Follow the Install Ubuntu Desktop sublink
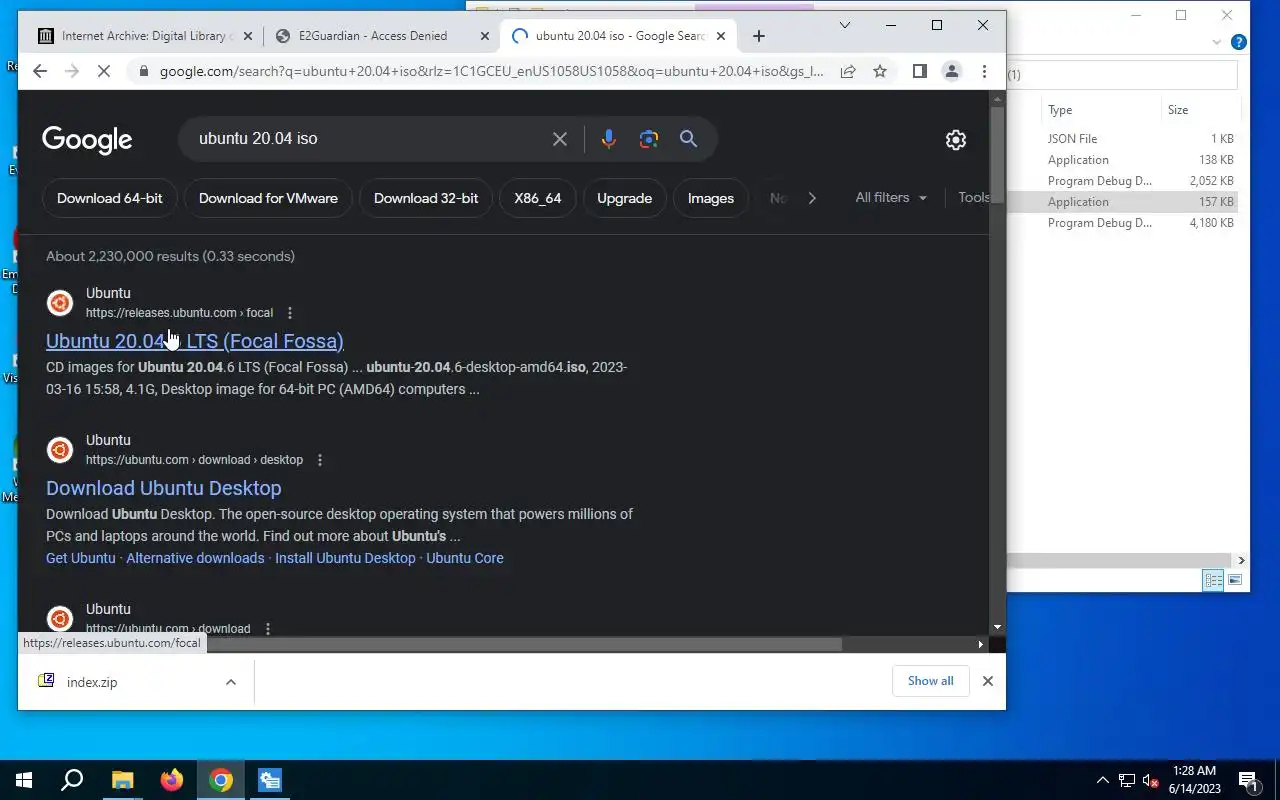Viewport: 1280px width, 800px height. [345, 558]
